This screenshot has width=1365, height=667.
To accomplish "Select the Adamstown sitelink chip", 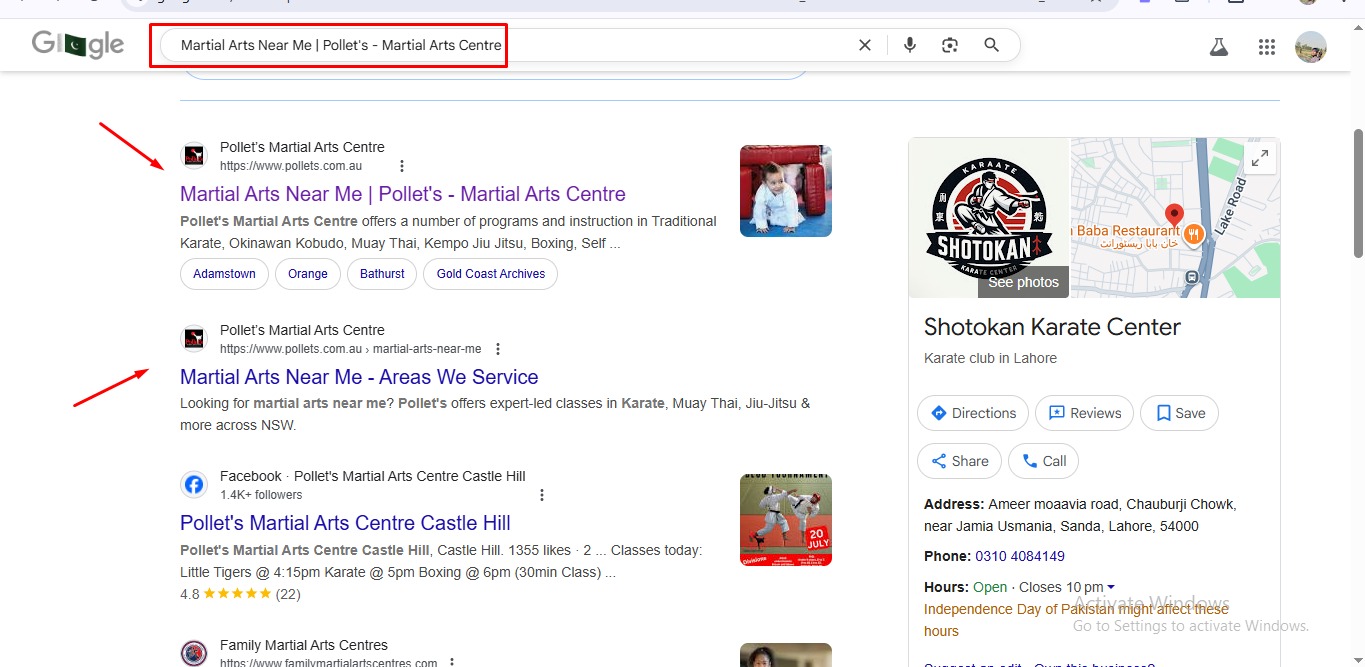I will tap(224, 274).
